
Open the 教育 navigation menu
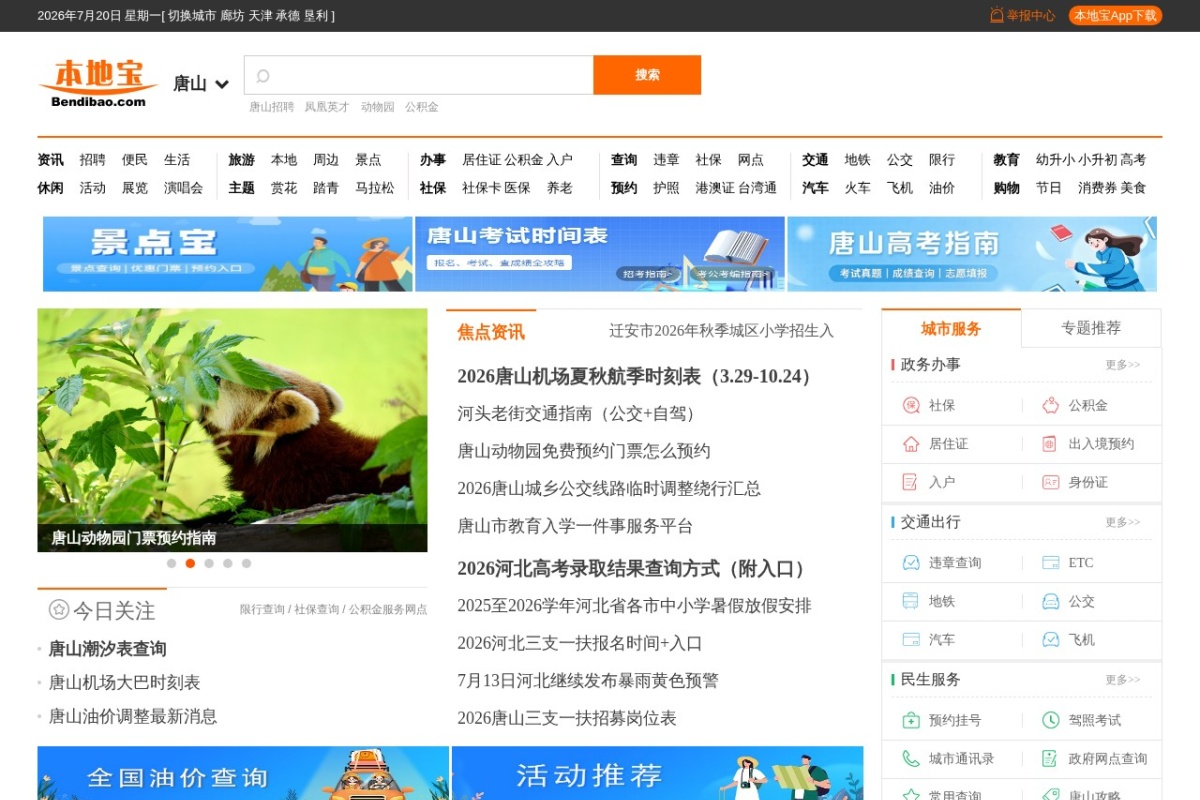[x=1006, y=160]
